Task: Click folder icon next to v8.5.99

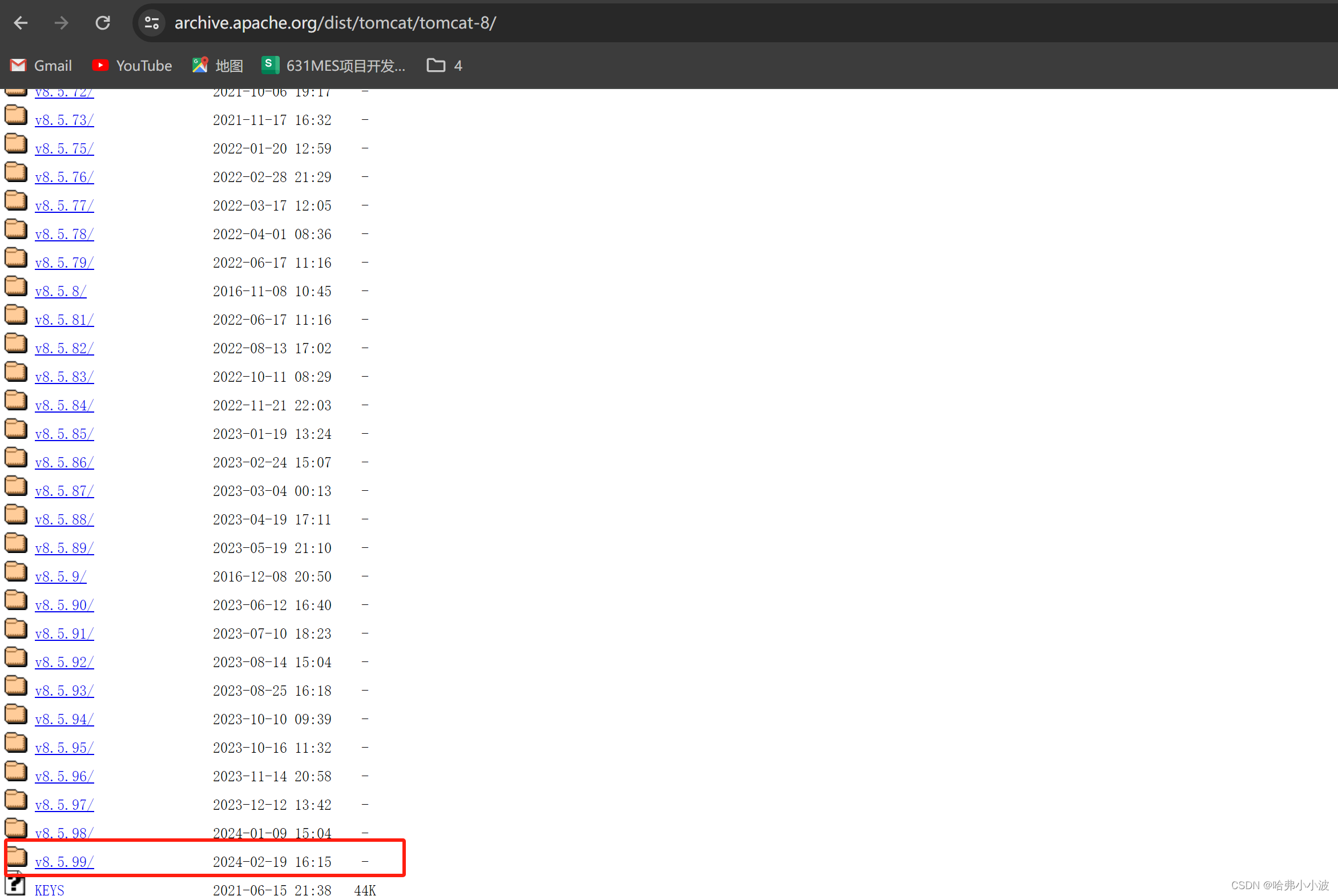Action: coord(16,857)
